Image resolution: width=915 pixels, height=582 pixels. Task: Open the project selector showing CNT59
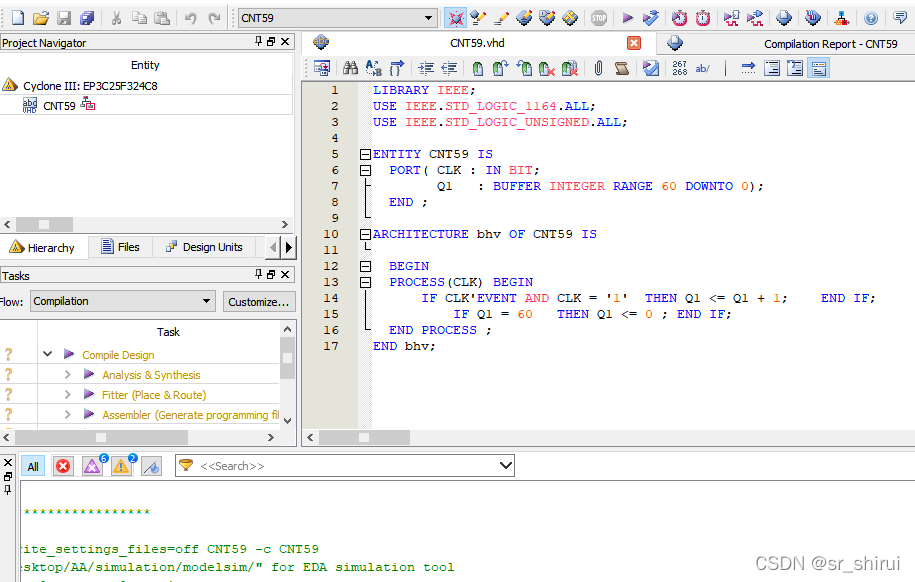tap(338, 18)
